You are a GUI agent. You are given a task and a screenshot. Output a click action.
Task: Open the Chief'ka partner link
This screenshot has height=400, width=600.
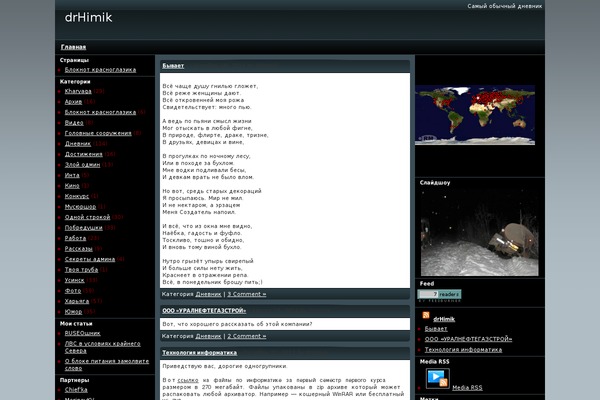pyautogui.click(x=76, y=390)
